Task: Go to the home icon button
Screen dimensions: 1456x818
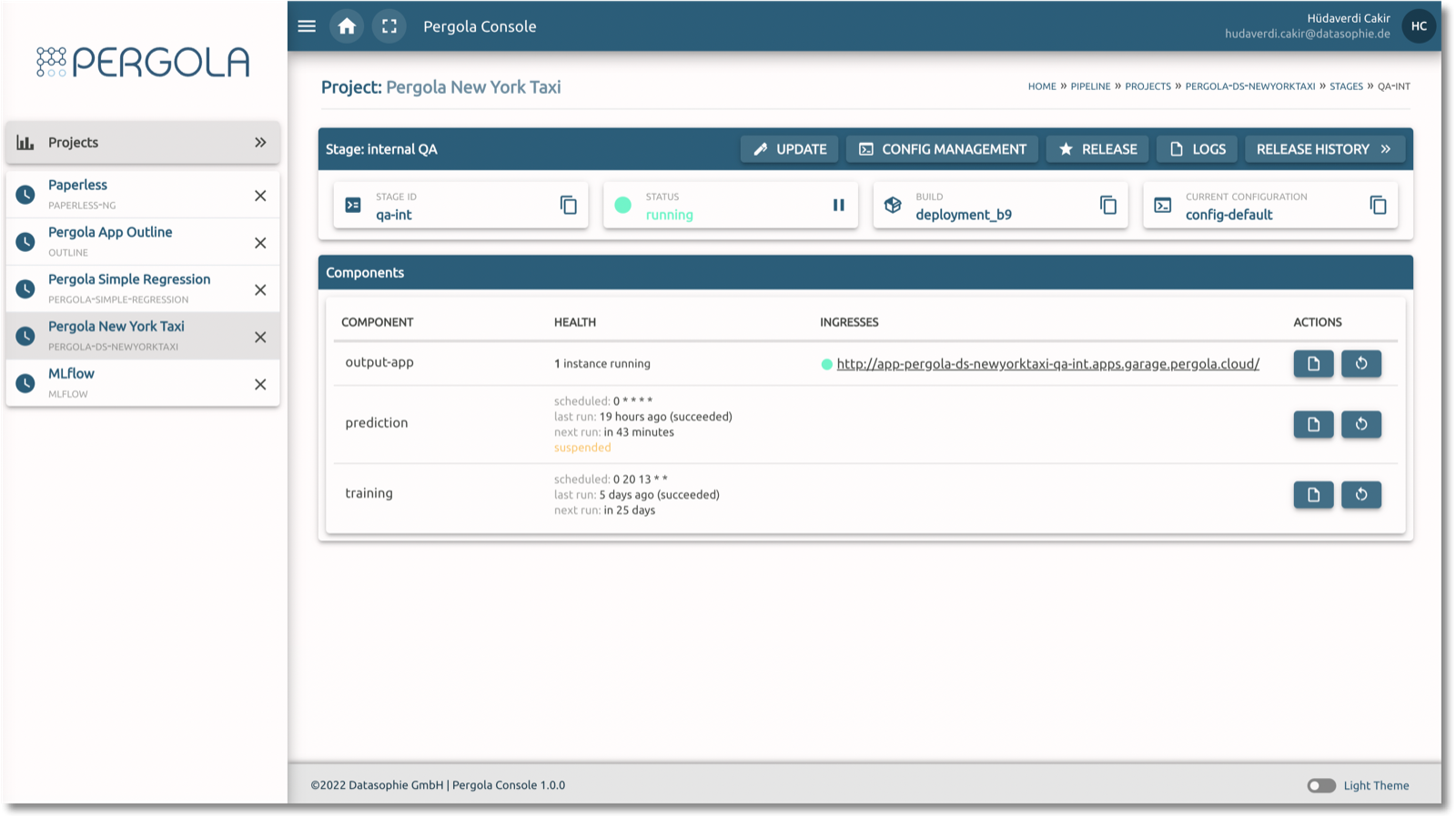Action: click(x=347, y=26)
